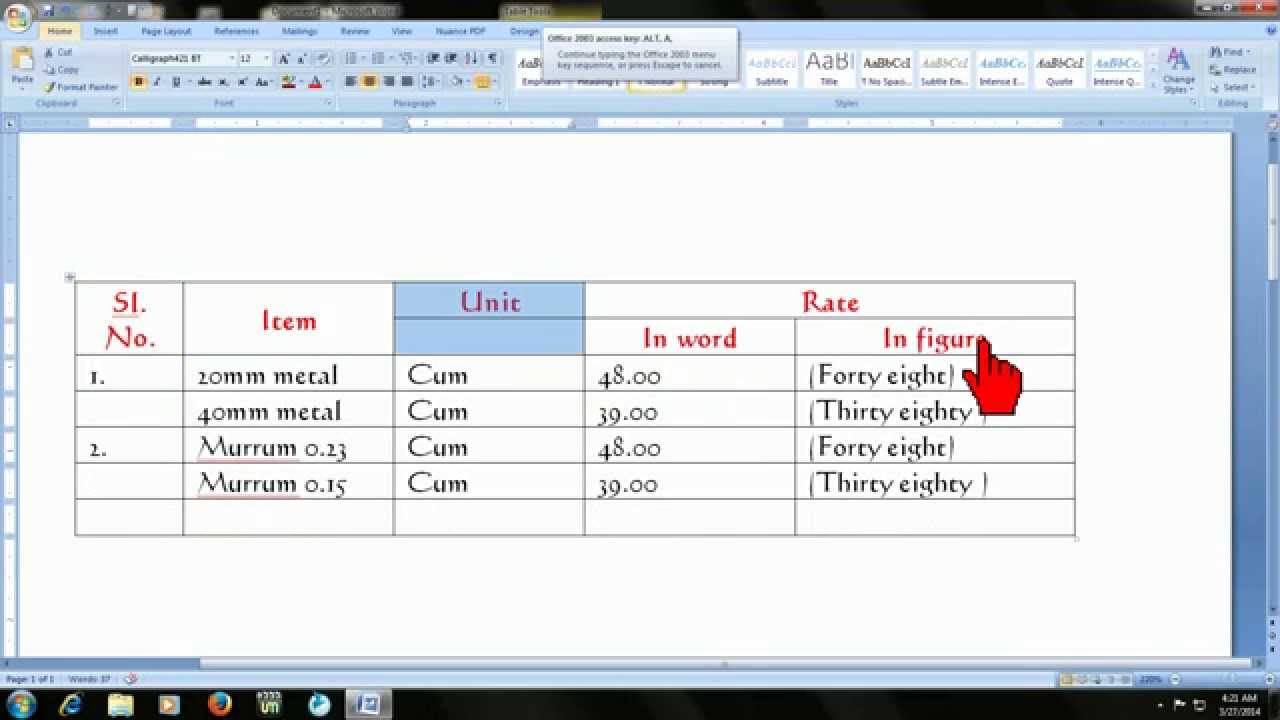Viewport: 1280px width, 720px height.
Task: Clear formatting with the eraser icon
Action: 323,59
